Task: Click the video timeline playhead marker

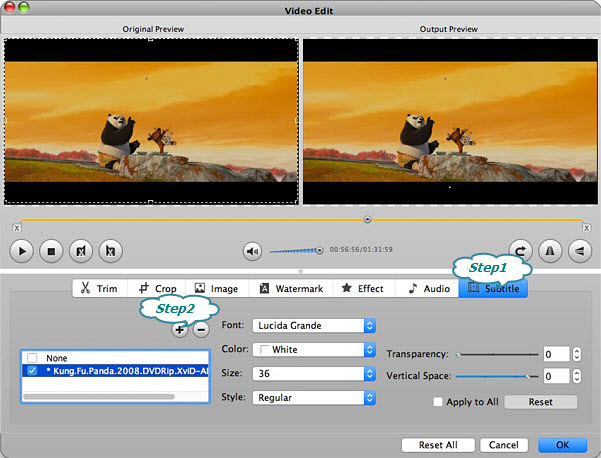Action: pyautogui.click(x=368, y=220)
